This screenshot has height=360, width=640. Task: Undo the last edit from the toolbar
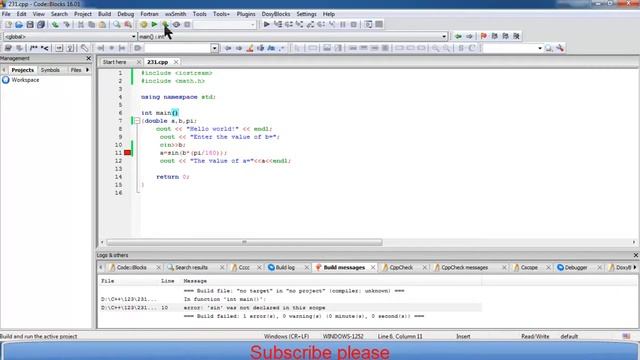(55, 24)
